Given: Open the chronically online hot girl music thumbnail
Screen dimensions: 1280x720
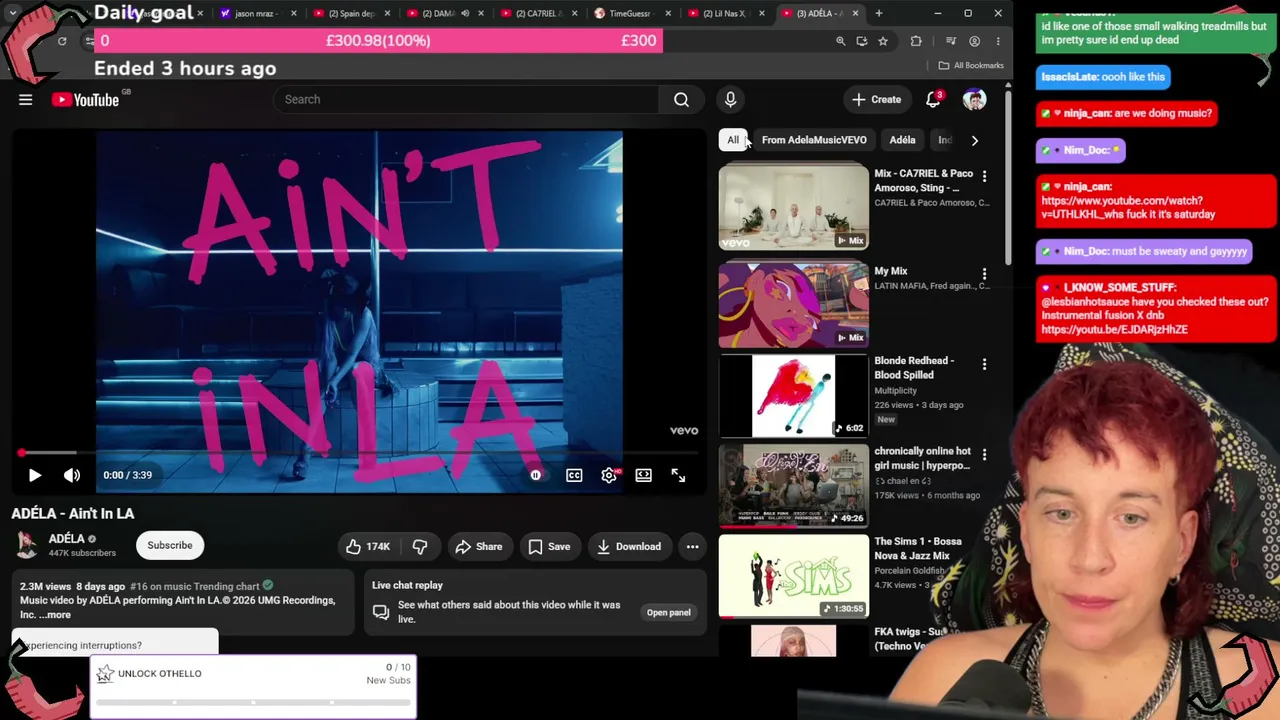Looking at the screenshot, I should pos(794,486).
